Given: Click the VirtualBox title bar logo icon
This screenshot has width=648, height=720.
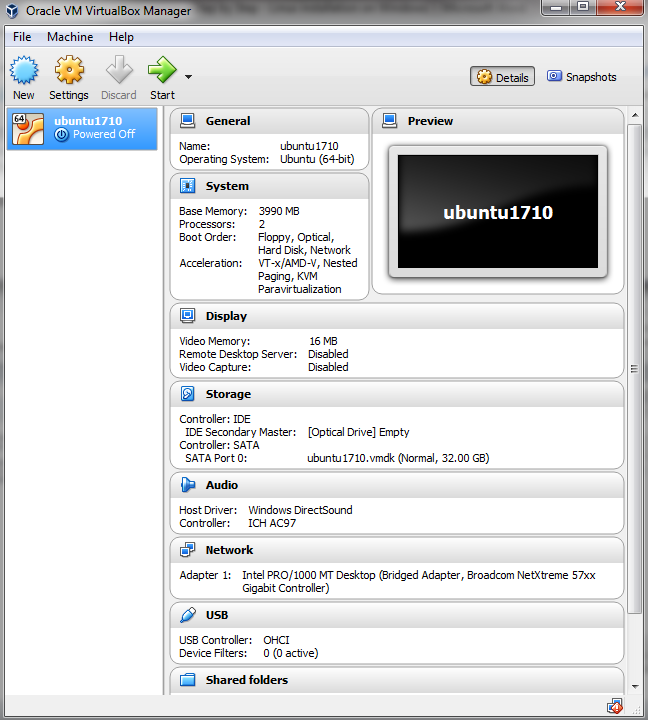Looking at the screenshot, I should [x=12, y=11].
